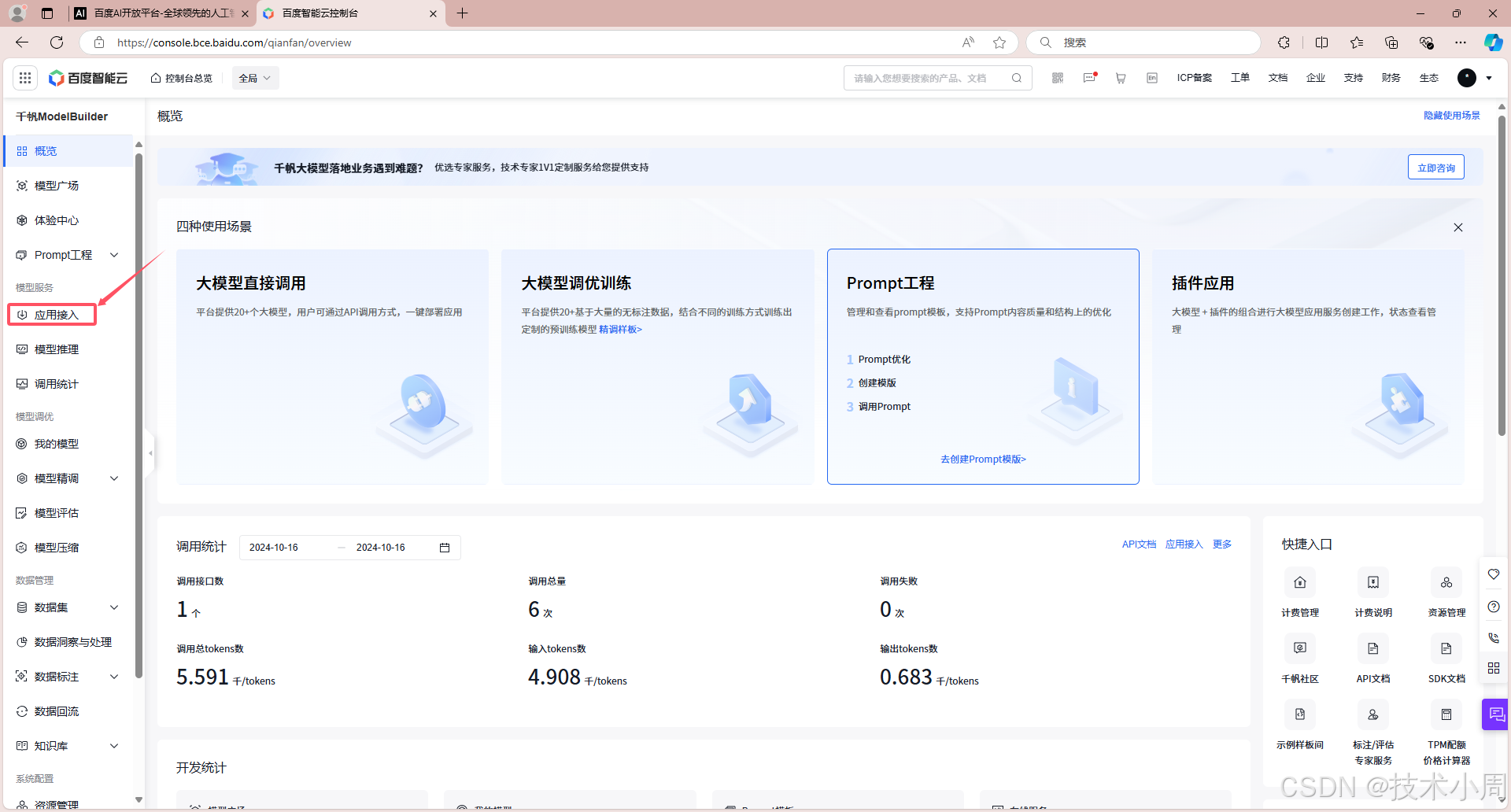
Task: Open 标注/评估 专家服务 icon
Action: click(1373, 714)
